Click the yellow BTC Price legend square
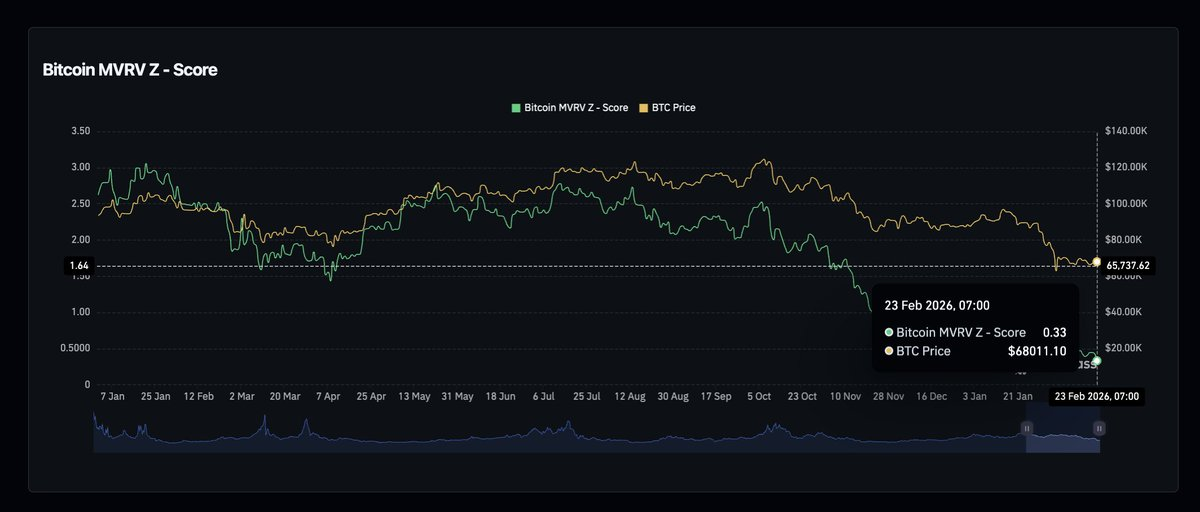This screenshot has height=512, width=1200. click(x=644, y=107)
